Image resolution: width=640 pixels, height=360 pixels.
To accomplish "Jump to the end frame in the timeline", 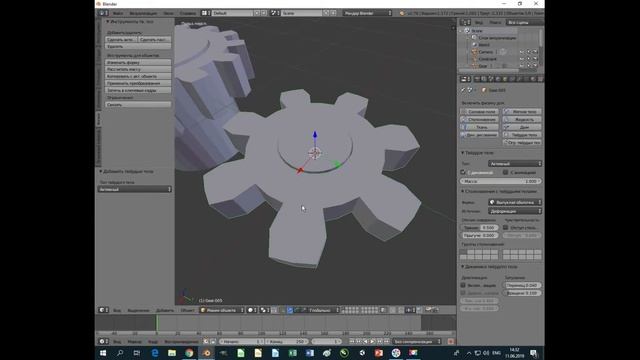I will click(387, 341).
